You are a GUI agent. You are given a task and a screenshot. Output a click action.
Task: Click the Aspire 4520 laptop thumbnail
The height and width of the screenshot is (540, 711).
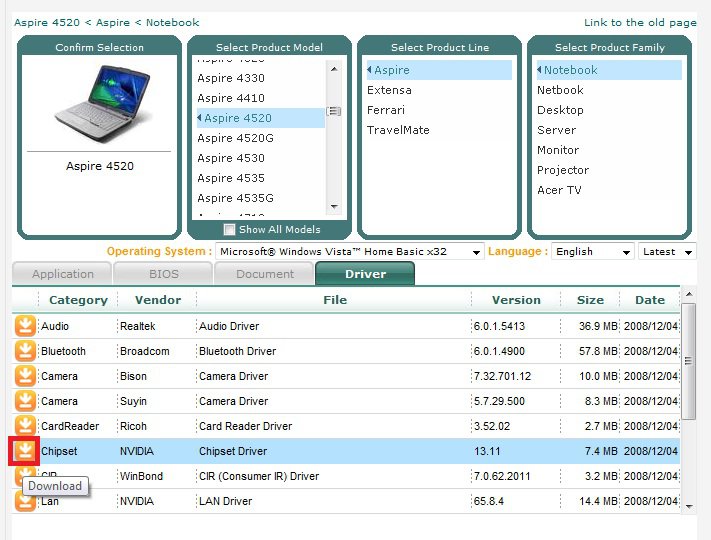click(102, 104)
